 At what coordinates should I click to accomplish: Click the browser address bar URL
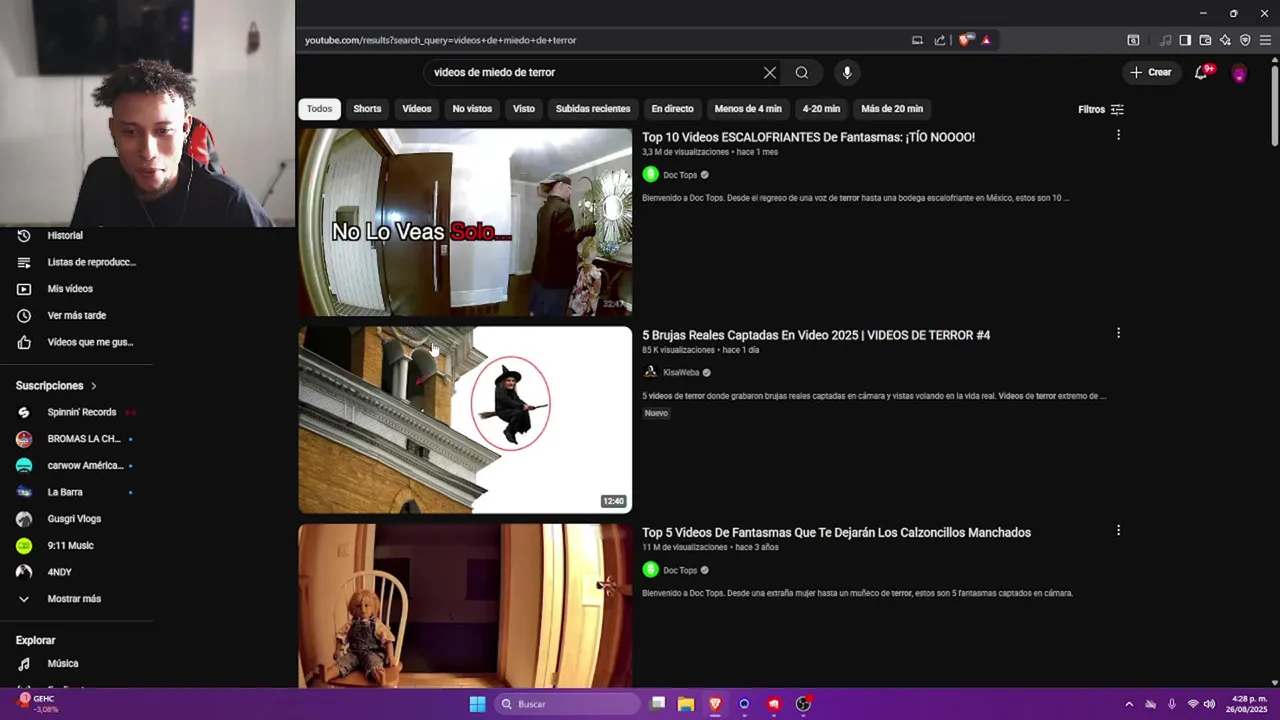pyautogui.click(x=441, y=40)
